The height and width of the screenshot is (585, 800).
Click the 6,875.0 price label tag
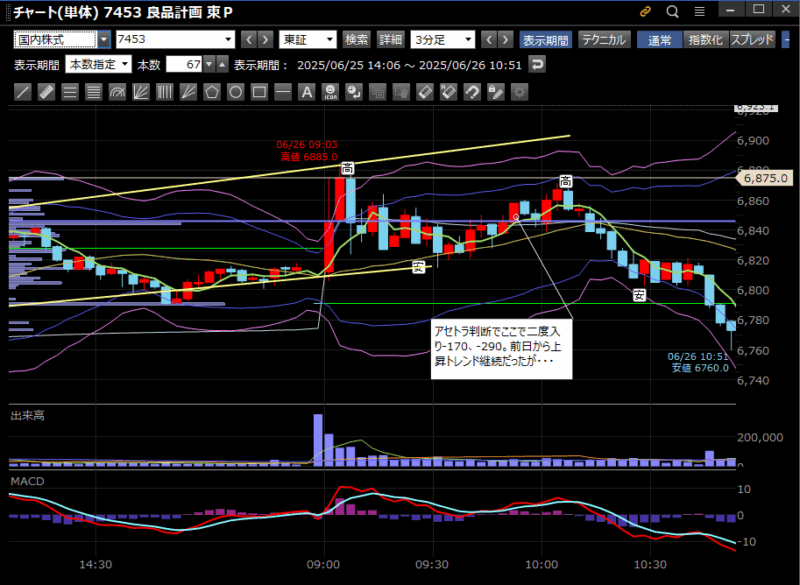click(x=764, y=178)
